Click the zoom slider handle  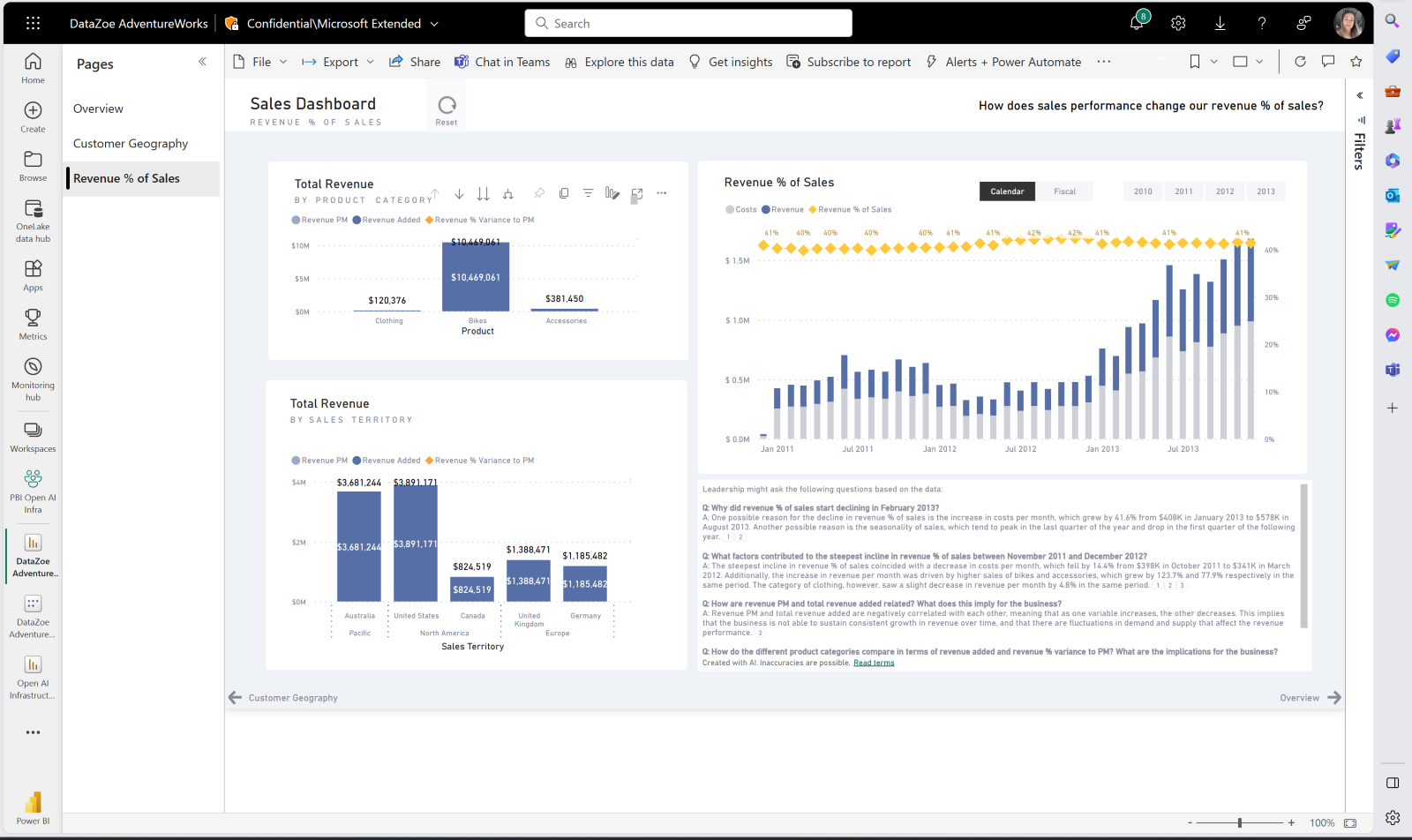[1240, 822]
